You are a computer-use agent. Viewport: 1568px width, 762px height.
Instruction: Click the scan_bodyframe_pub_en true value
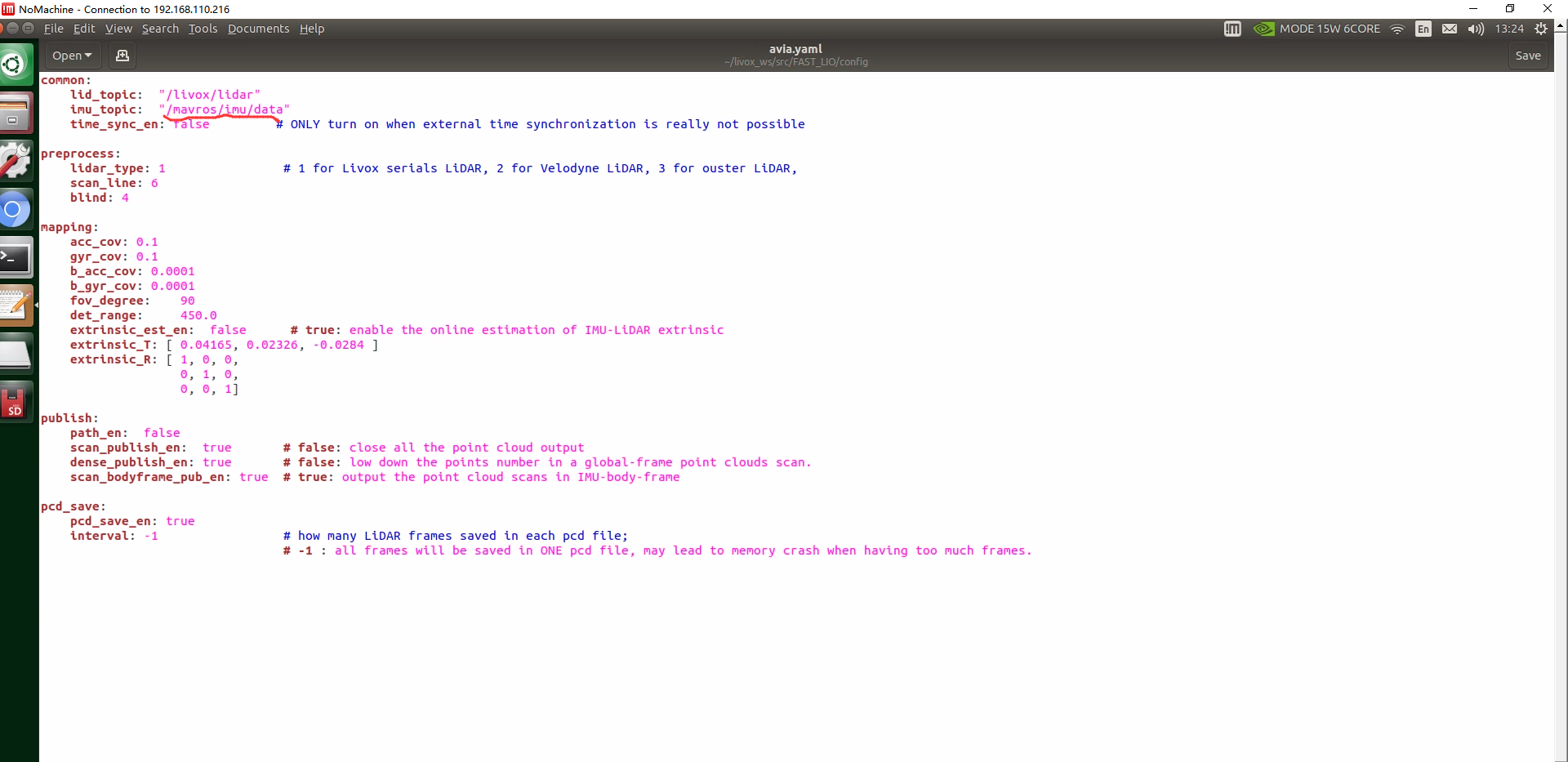(x=254, y=477)
